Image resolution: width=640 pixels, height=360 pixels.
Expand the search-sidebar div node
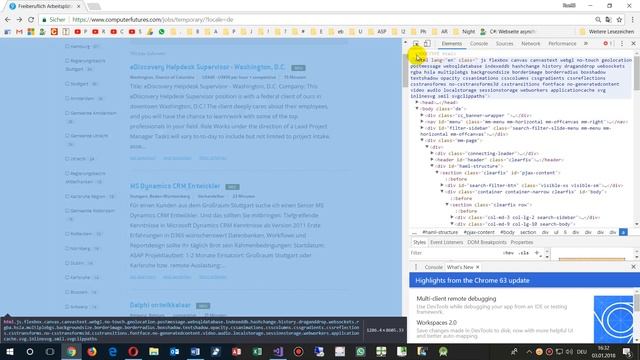click(x=452, y=218)
